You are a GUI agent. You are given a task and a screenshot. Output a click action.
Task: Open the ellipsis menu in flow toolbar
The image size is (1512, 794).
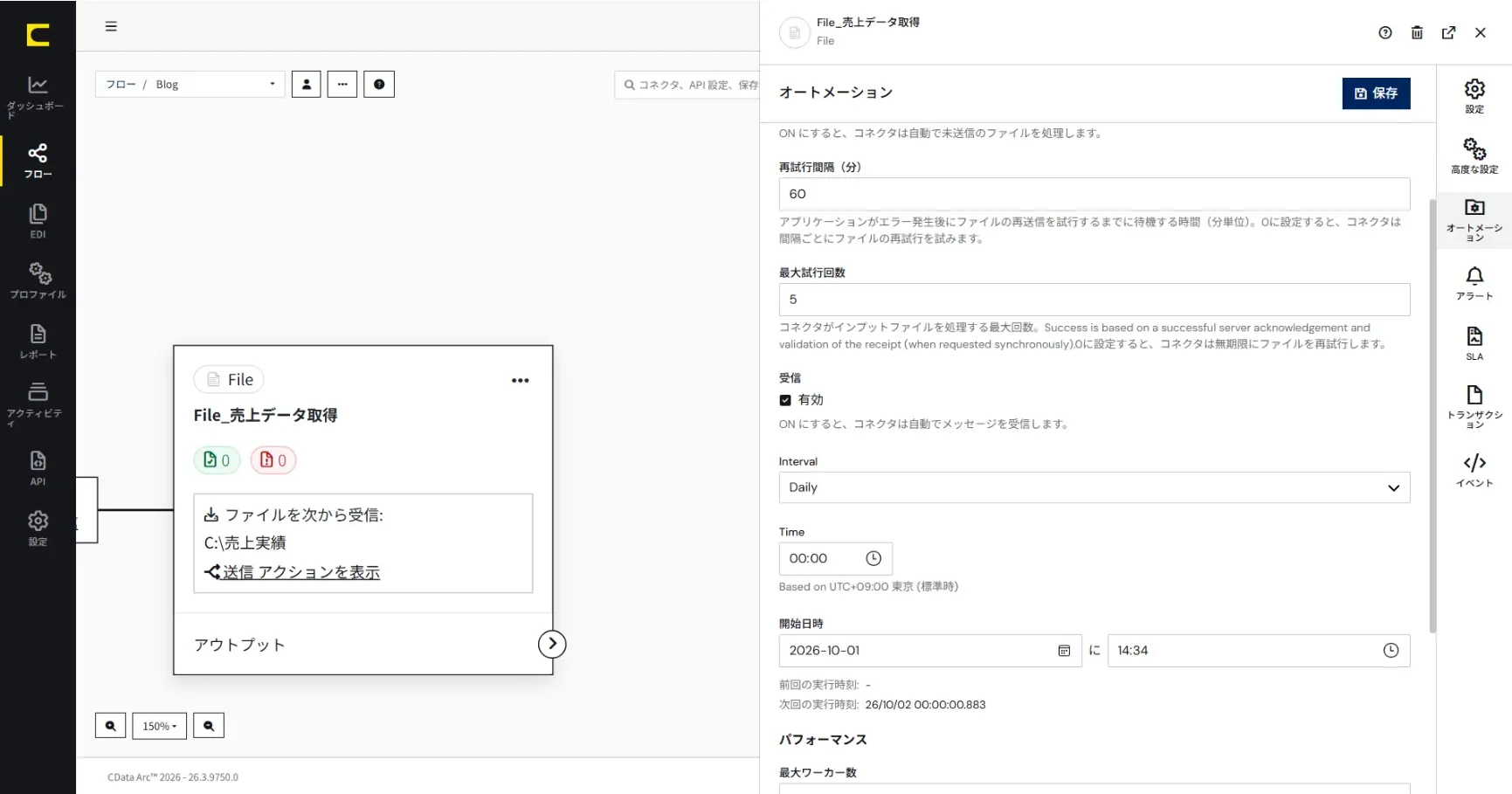[342, 84]
